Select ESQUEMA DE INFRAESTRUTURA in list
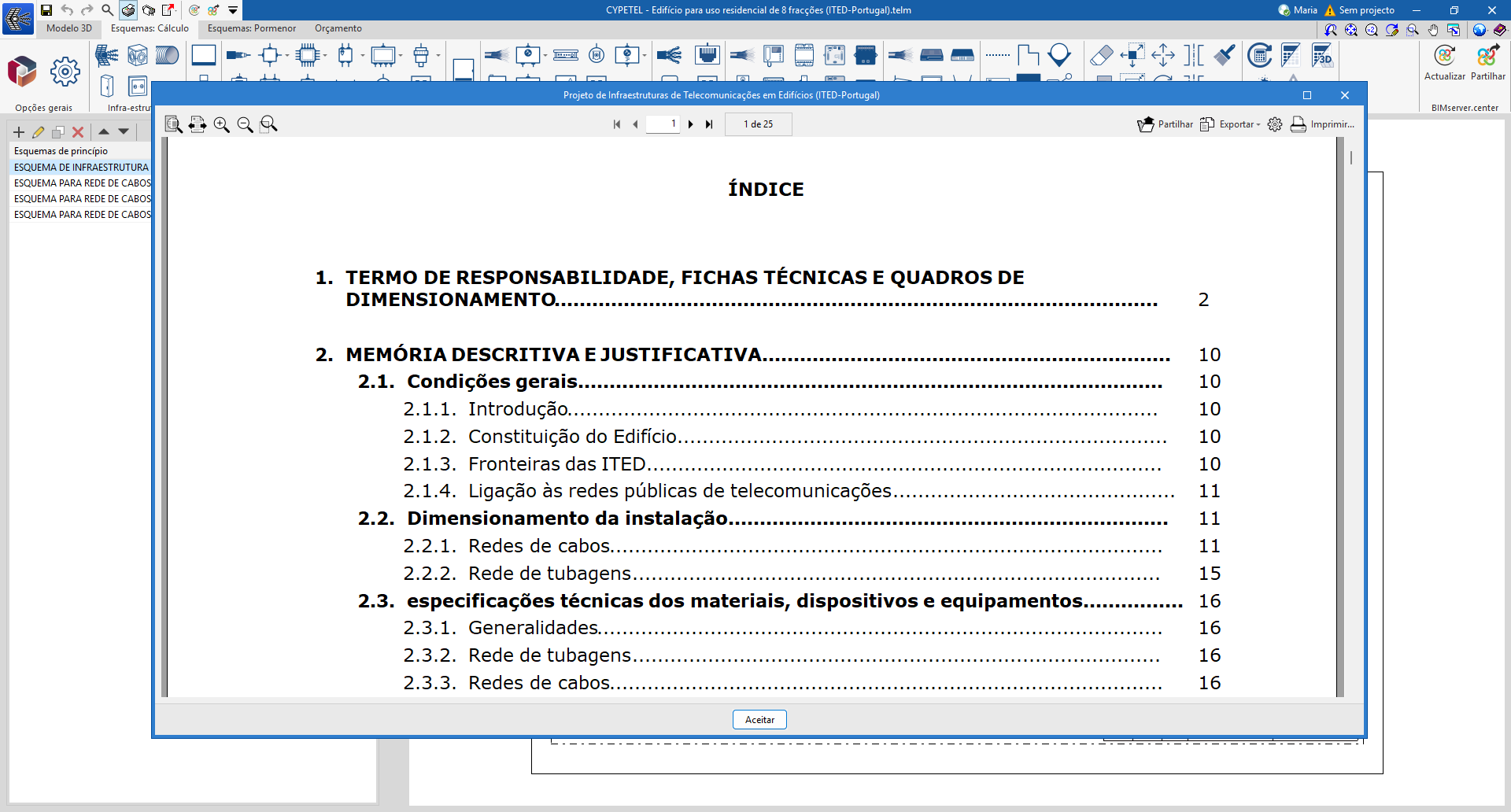Viewport: 1511px width, 812px height. 81,168
